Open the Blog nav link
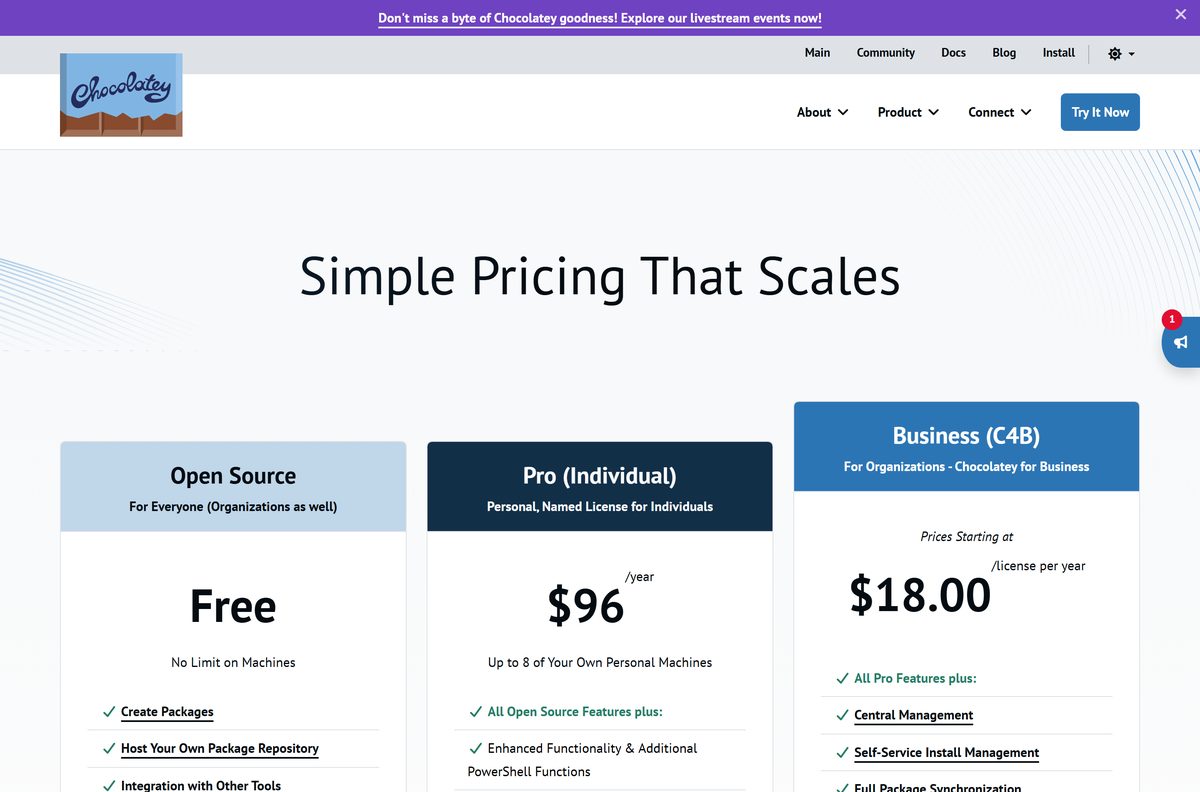The width and height of the screenshot is (1200, 792). pos(1004,53)
